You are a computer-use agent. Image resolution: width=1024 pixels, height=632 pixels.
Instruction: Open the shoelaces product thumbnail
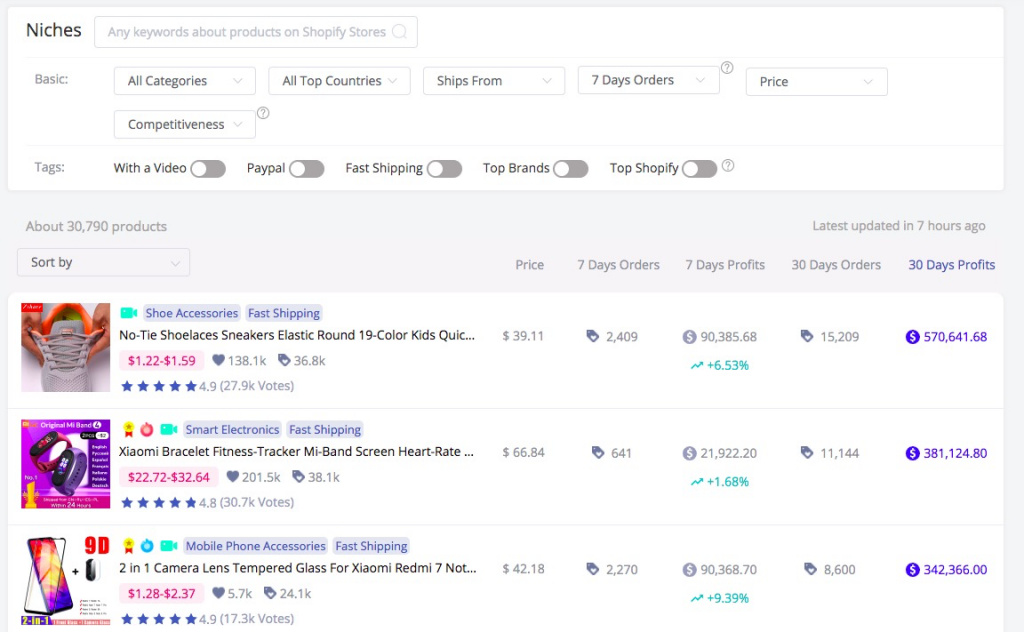65,347
